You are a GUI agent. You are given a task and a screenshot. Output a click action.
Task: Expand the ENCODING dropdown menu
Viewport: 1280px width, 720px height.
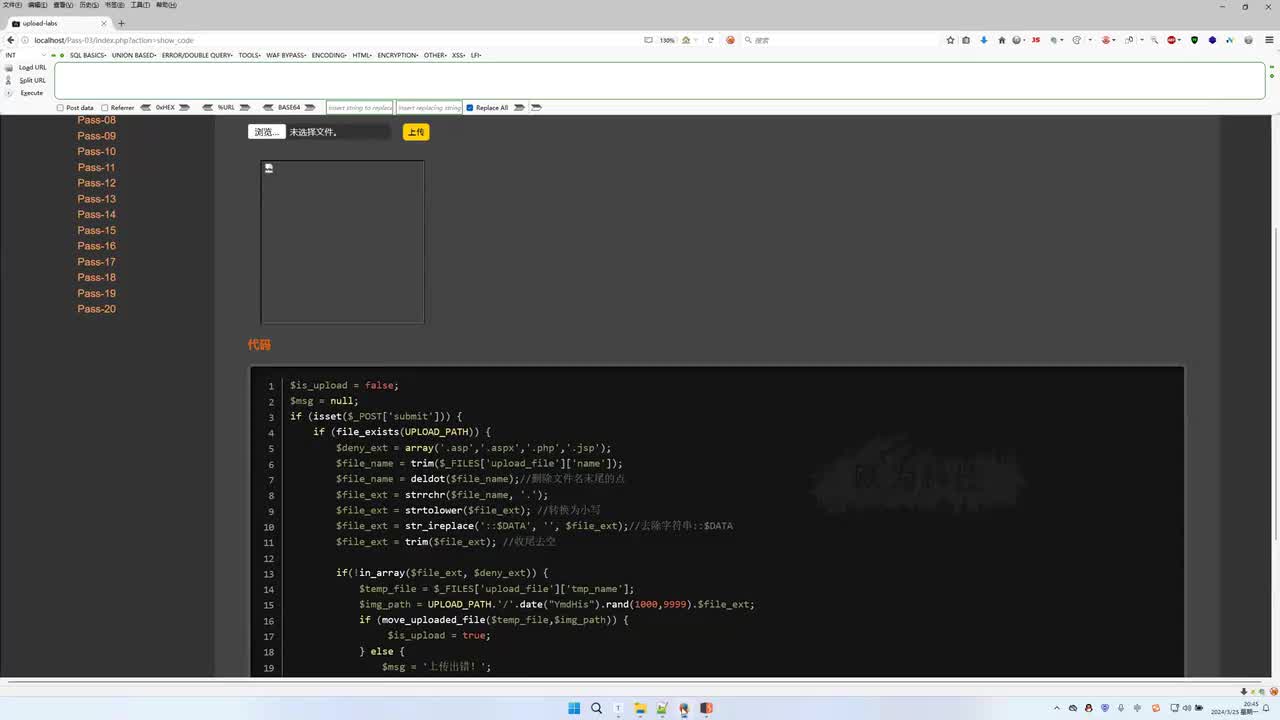click(329, 55)
